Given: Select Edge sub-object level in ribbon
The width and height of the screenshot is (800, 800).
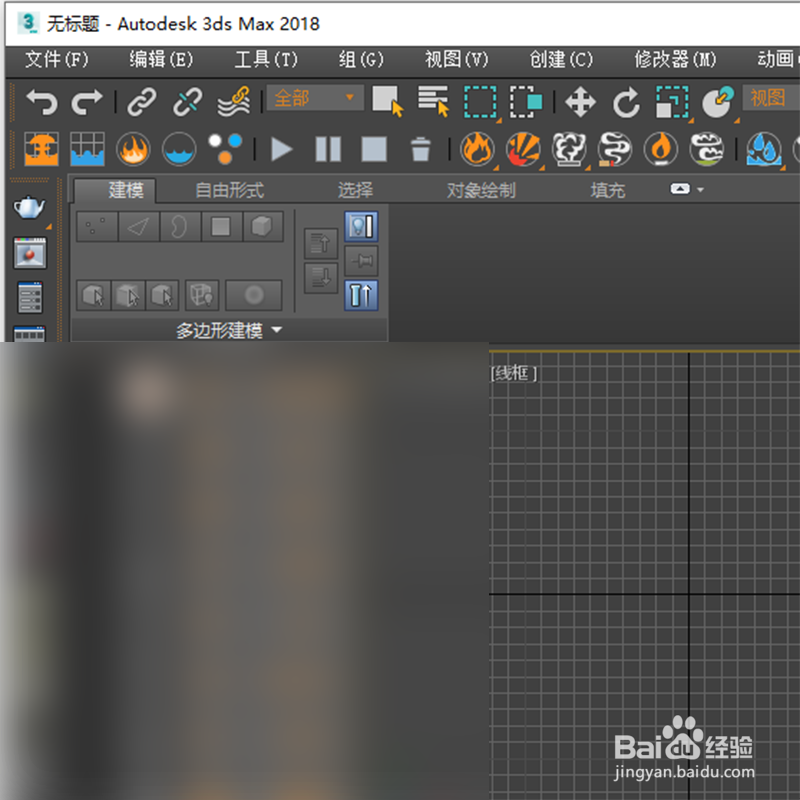Looking at the screenshot, I should (138, 226).
